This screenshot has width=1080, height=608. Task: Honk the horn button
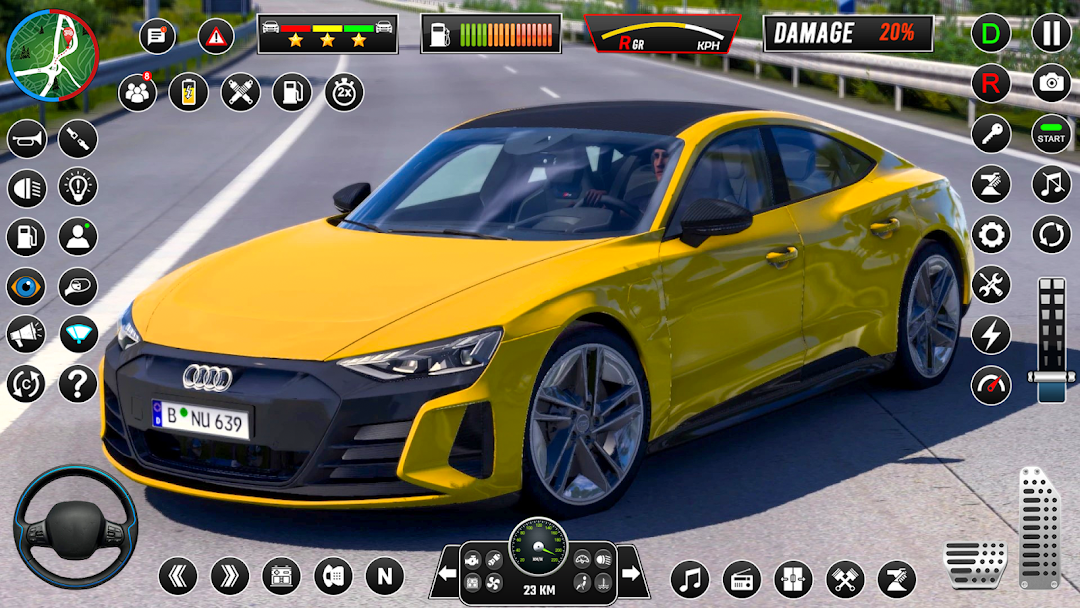(27, 139)
